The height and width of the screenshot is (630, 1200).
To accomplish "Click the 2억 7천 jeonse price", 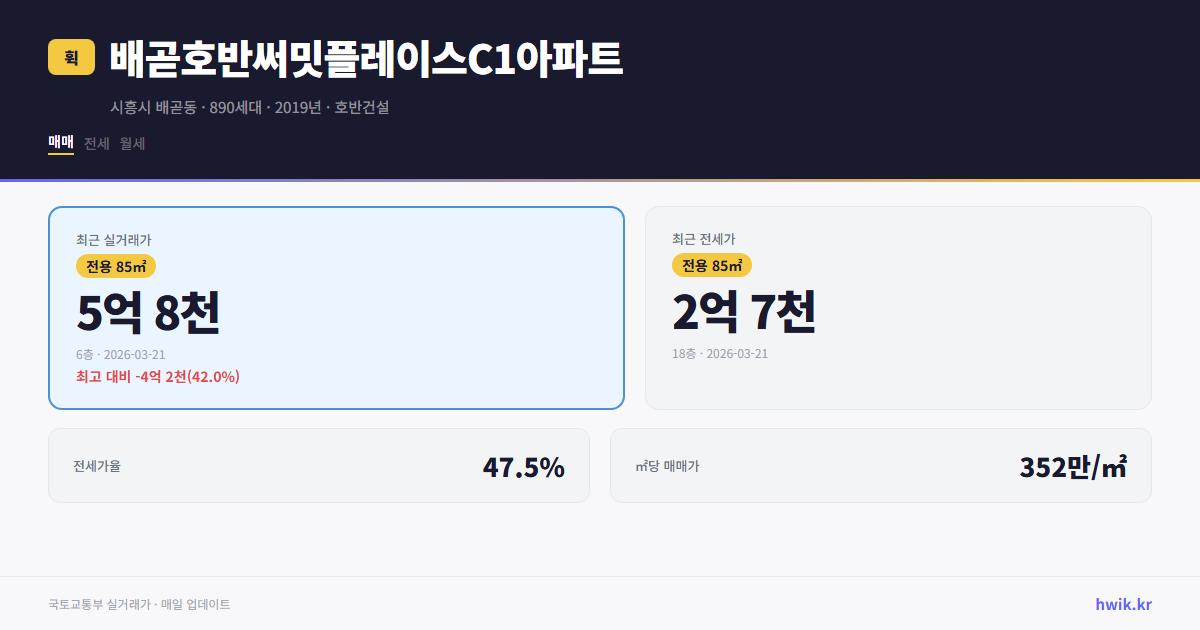I will [744, 312].
